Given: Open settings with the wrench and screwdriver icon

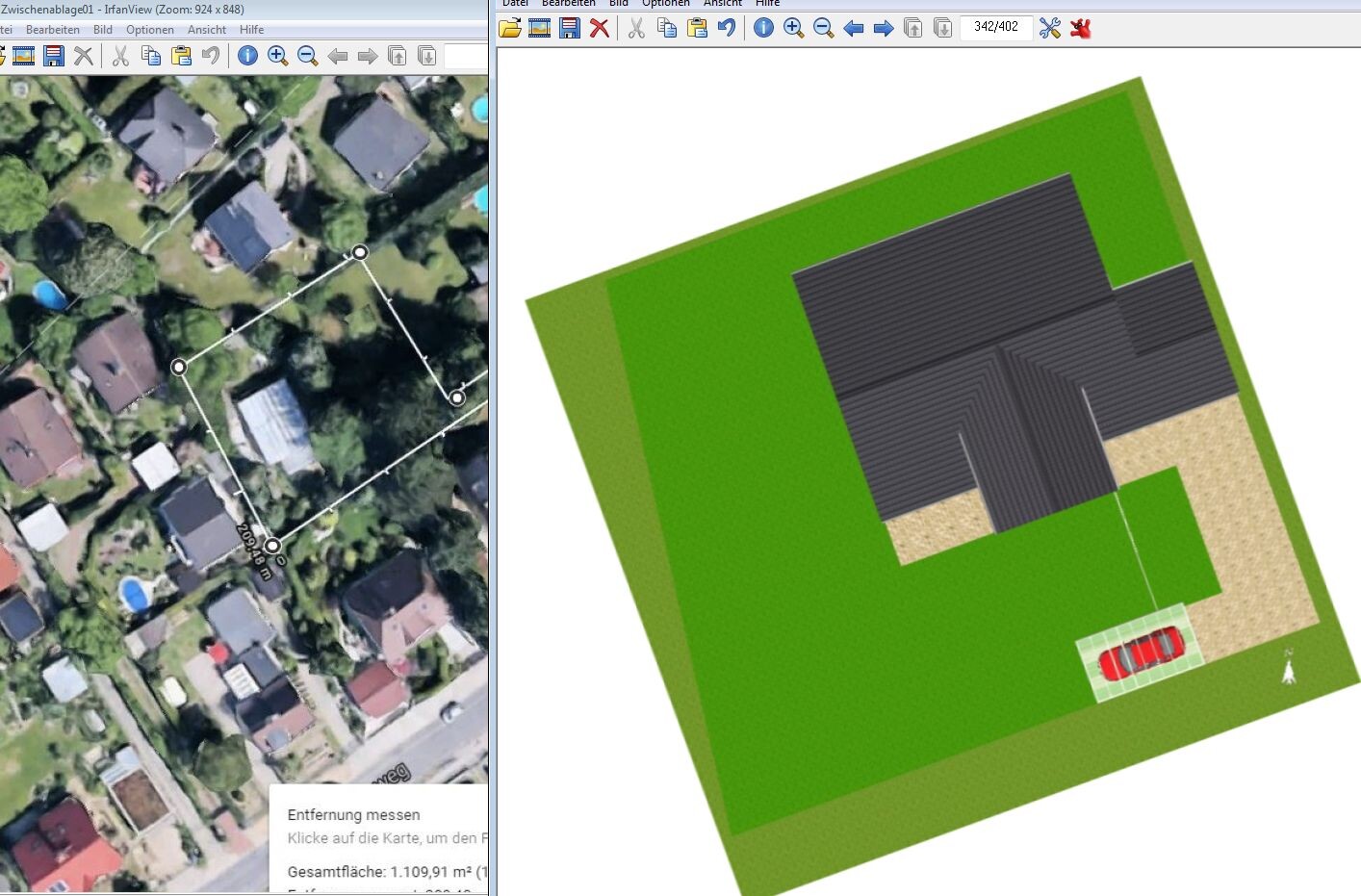Looking at the screenshot, I should [1049, 28].
